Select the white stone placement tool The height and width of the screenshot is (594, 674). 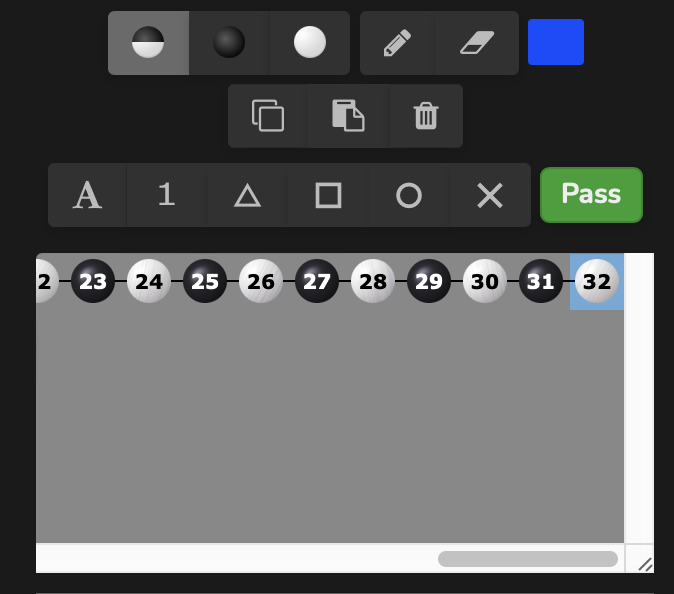point(310,43)
